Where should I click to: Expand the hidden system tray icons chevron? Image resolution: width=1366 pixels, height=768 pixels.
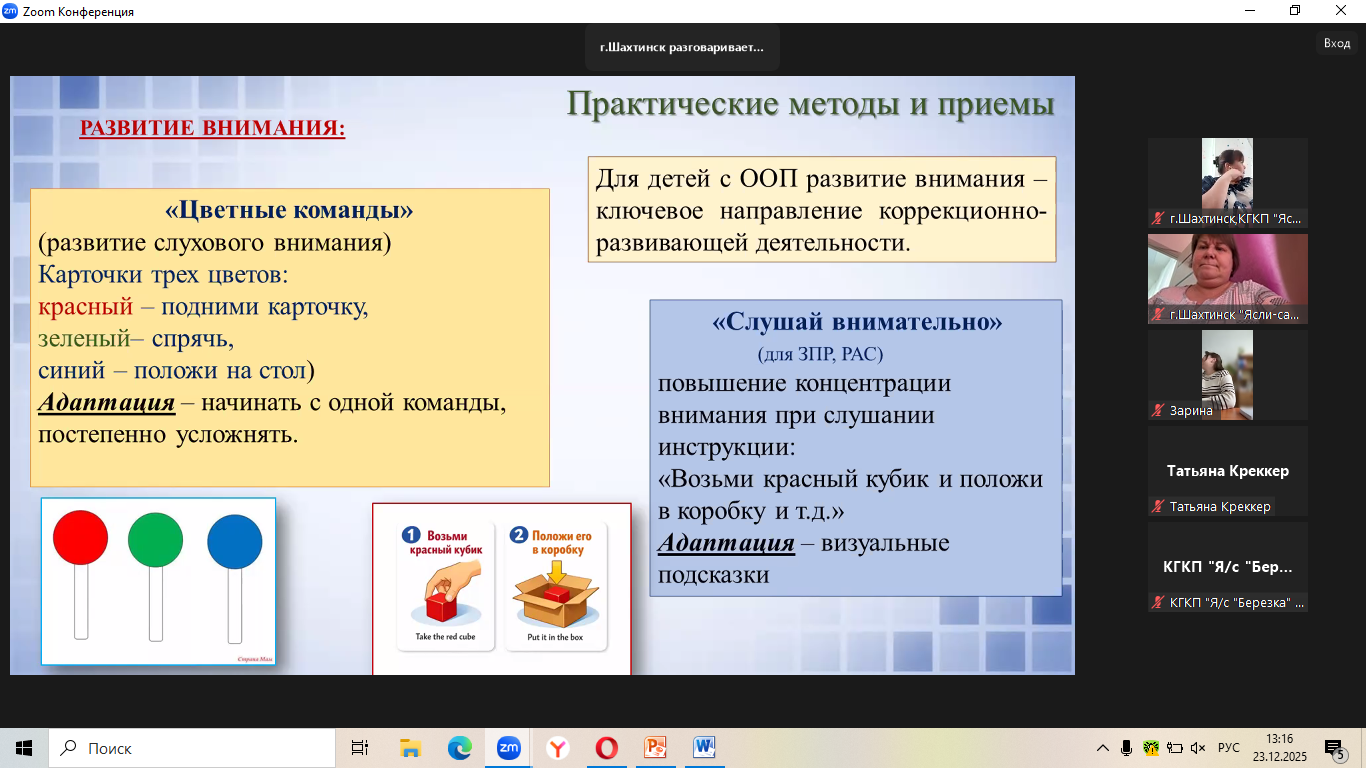(x=1103, y=748)
